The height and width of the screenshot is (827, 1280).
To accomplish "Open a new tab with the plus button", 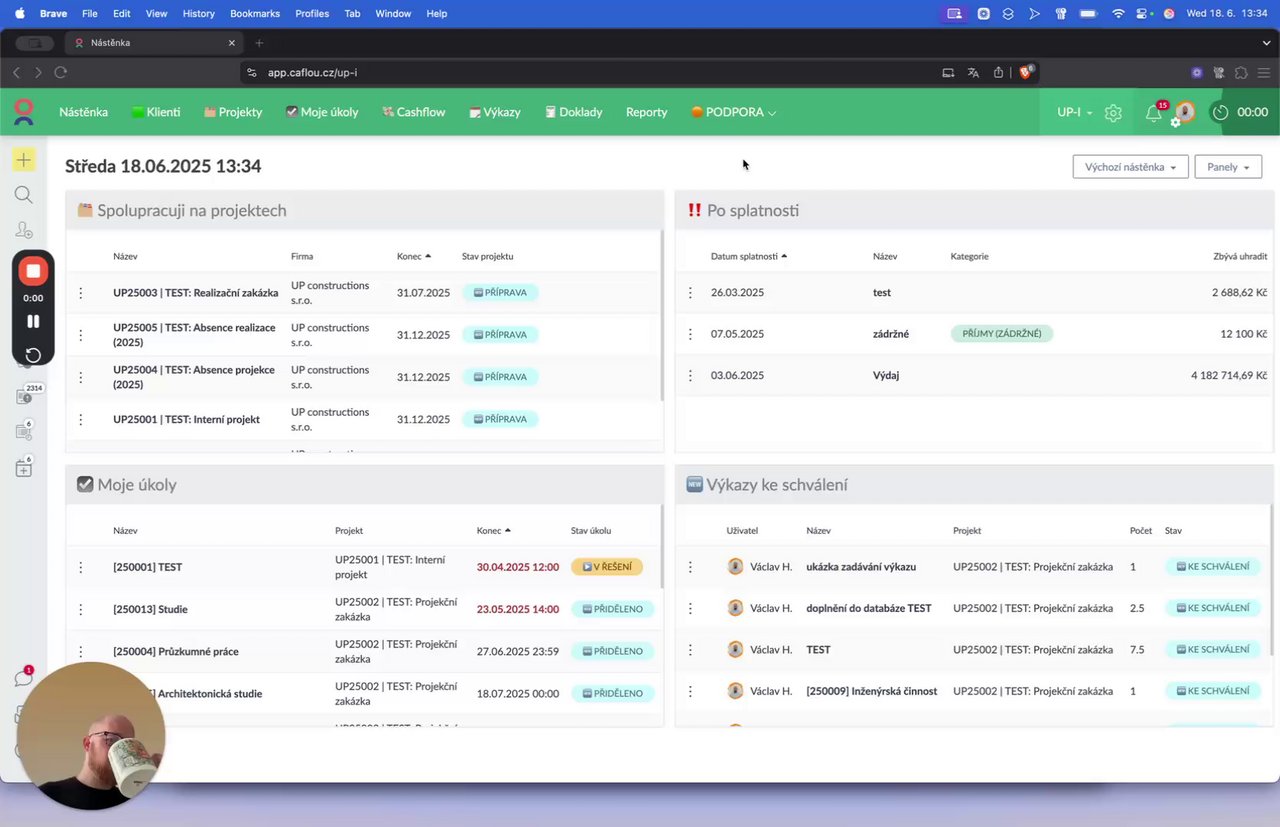I will point(259,43).
